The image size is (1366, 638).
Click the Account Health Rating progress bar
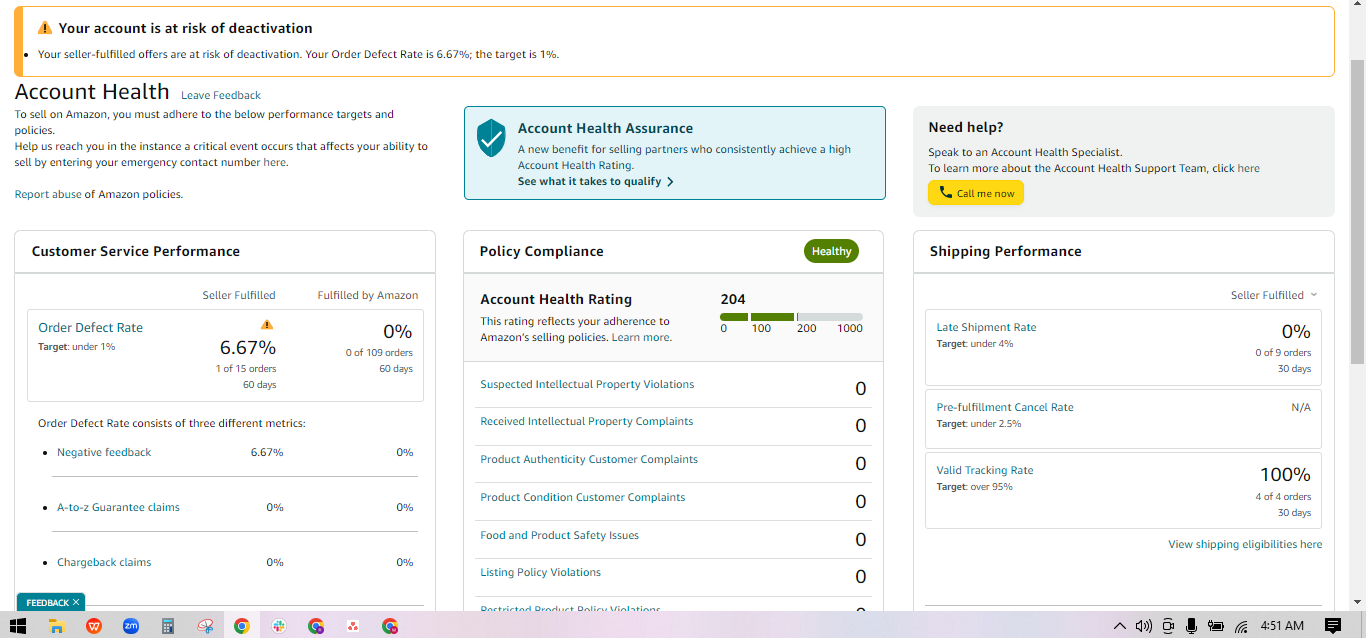click(x=791, y=317)
